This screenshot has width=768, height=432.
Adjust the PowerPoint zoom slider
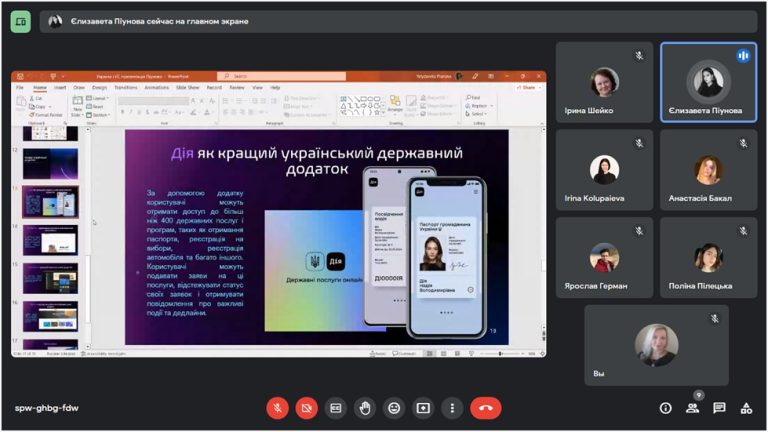[x=500, y=353]
